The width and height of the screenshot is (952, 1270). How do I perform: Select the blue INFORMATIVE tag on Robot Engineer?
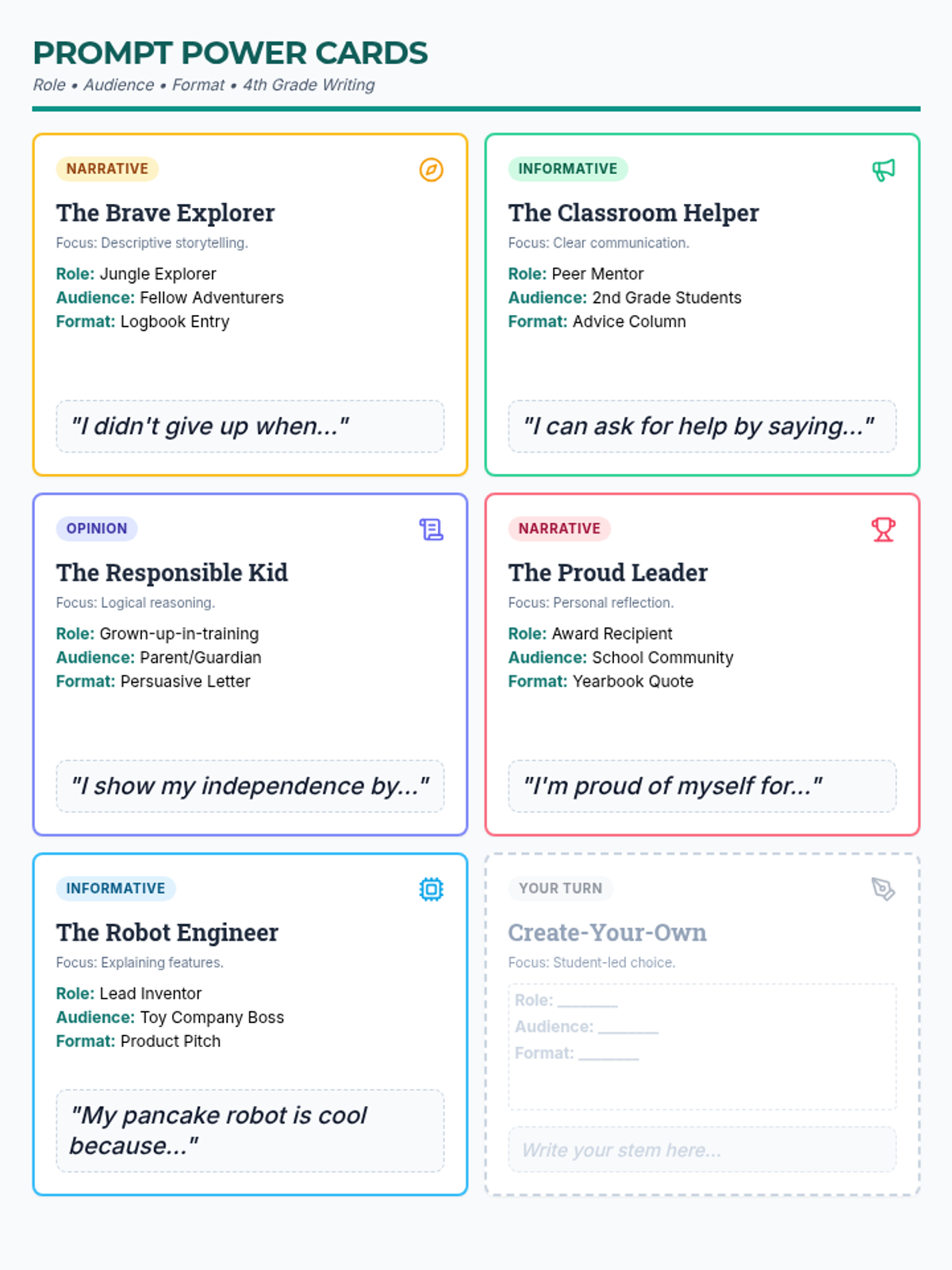(116, 888)
